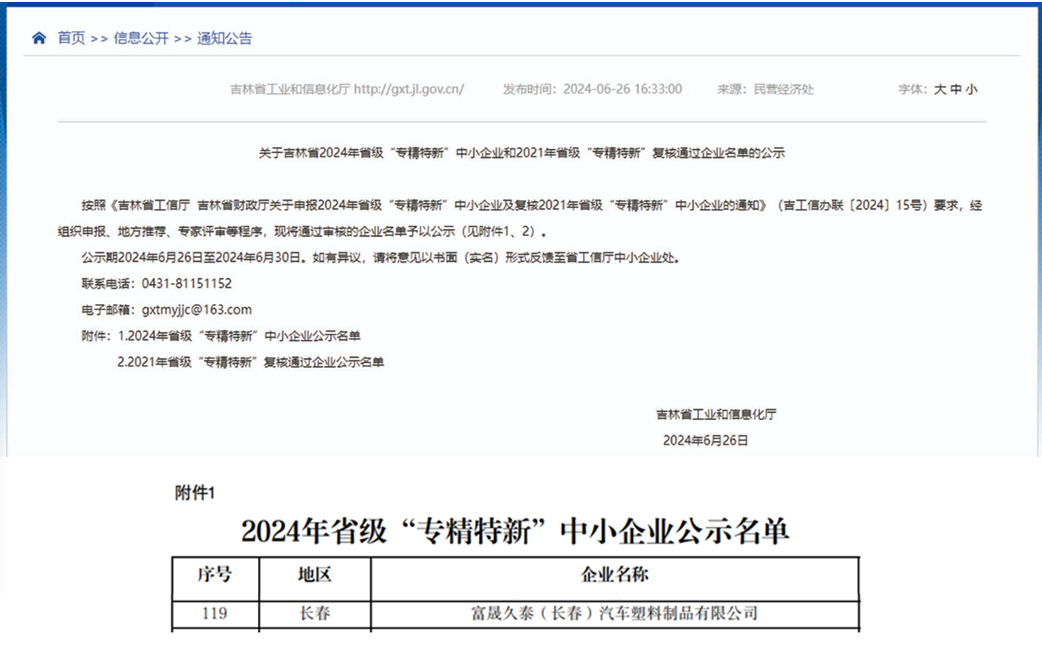Open attachment 2 2021年复核通过企业公示名单
Image resolution: width=1042 pixels, height=647 pixels.
pyautogui.click(x=250, y=362)
